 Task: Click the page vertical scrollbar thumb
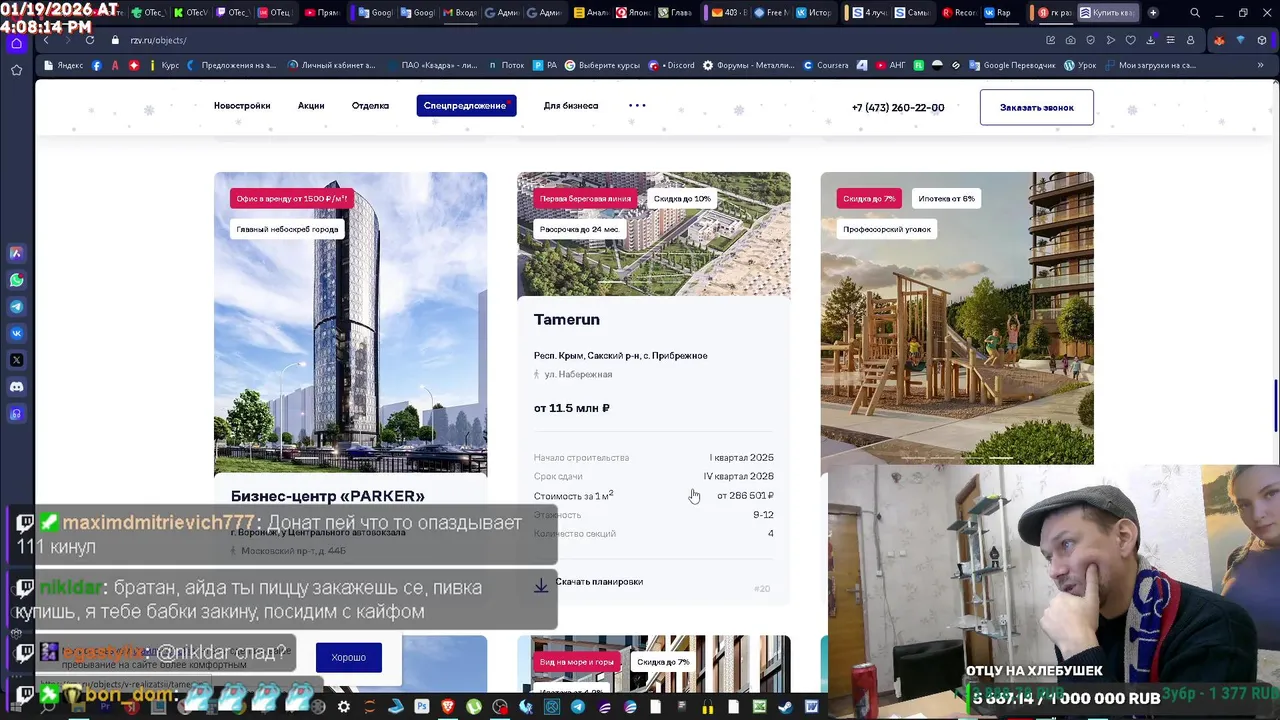pyautogui.click(x=1275, y=408)
